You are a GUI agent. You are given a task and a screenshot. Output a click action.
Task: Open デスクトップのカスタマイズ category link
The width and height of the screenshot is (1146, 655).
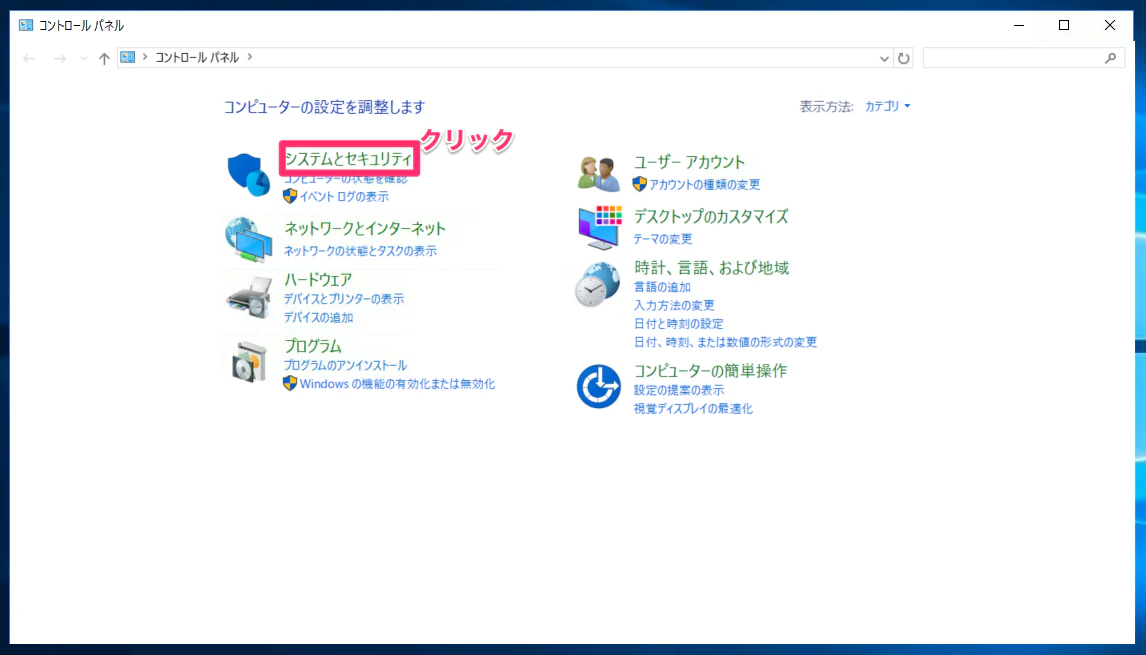[x=711, y=216]
